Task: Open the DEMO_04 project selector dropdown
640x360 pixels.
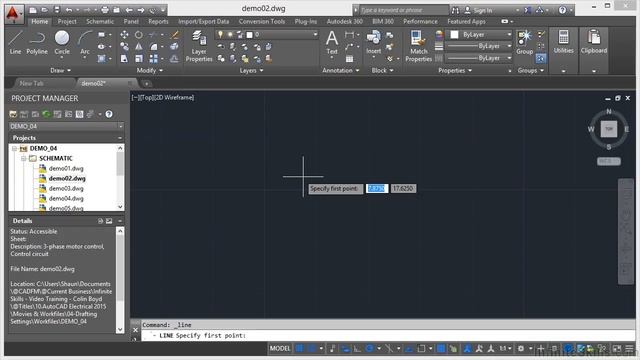Action: 66,127
